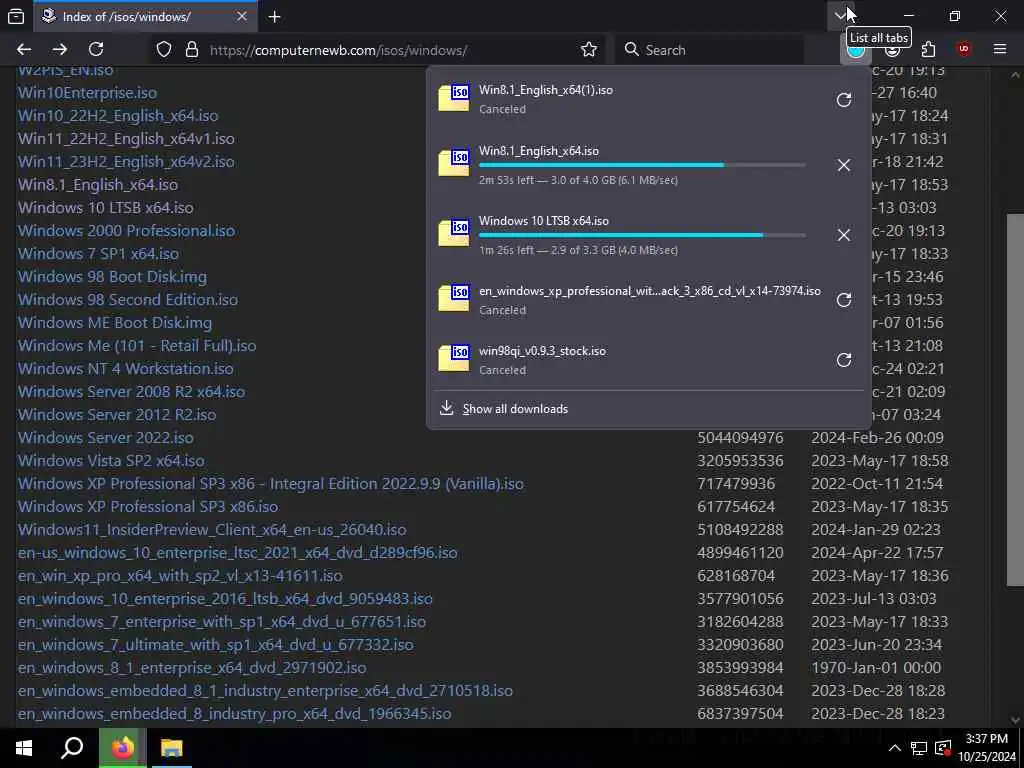Image resolution: width=1024 pixels, height=768 pixels.
Task: Open the Firefox application menu
Action: 1000,50
